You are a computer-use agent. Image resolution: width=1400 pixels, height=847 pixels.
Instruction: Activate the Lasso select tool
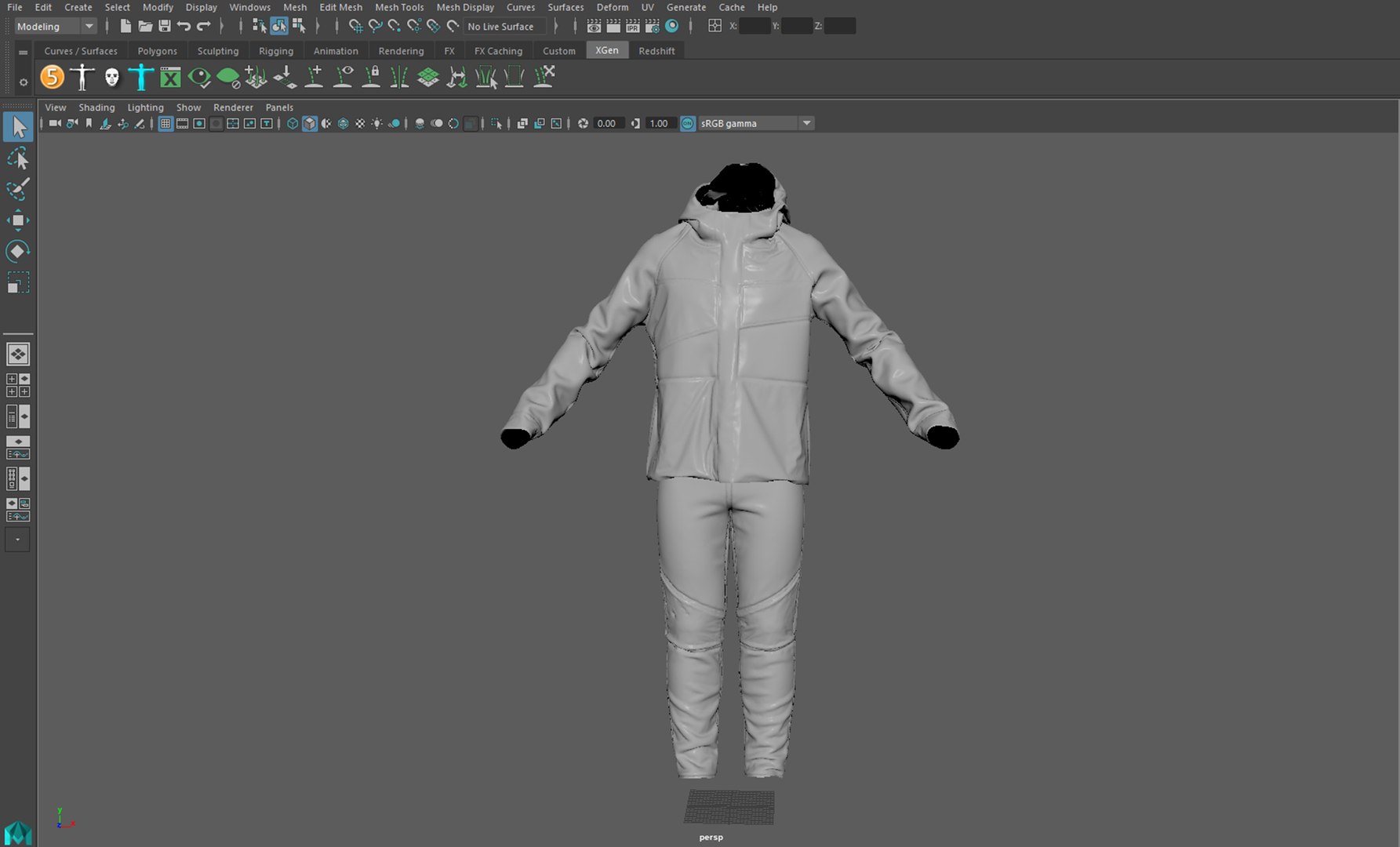pos(18,158)
